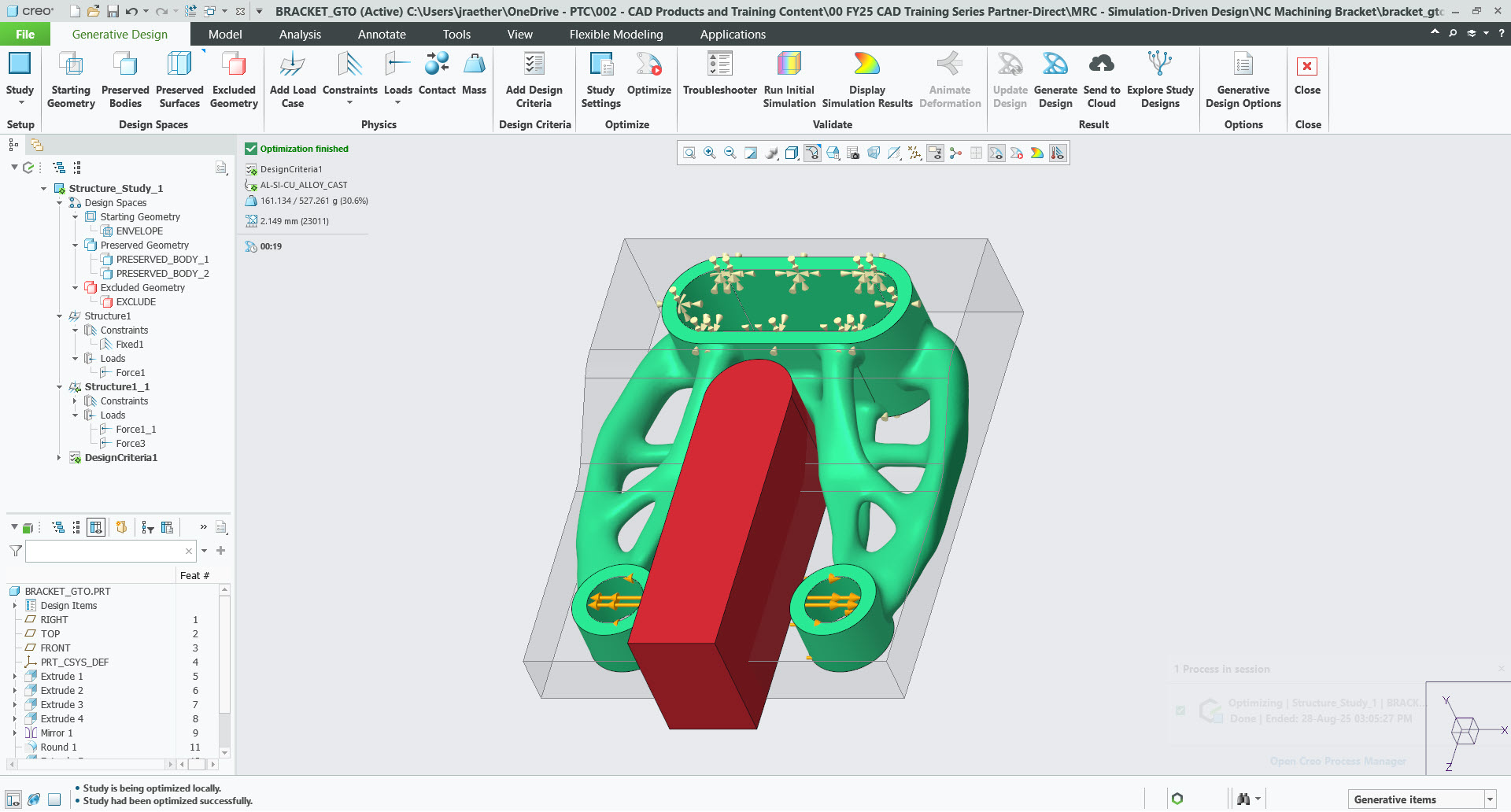Click the Generate Design ribbon icon
This screenshot has width=1511, height=812.
coord(1055,79)
